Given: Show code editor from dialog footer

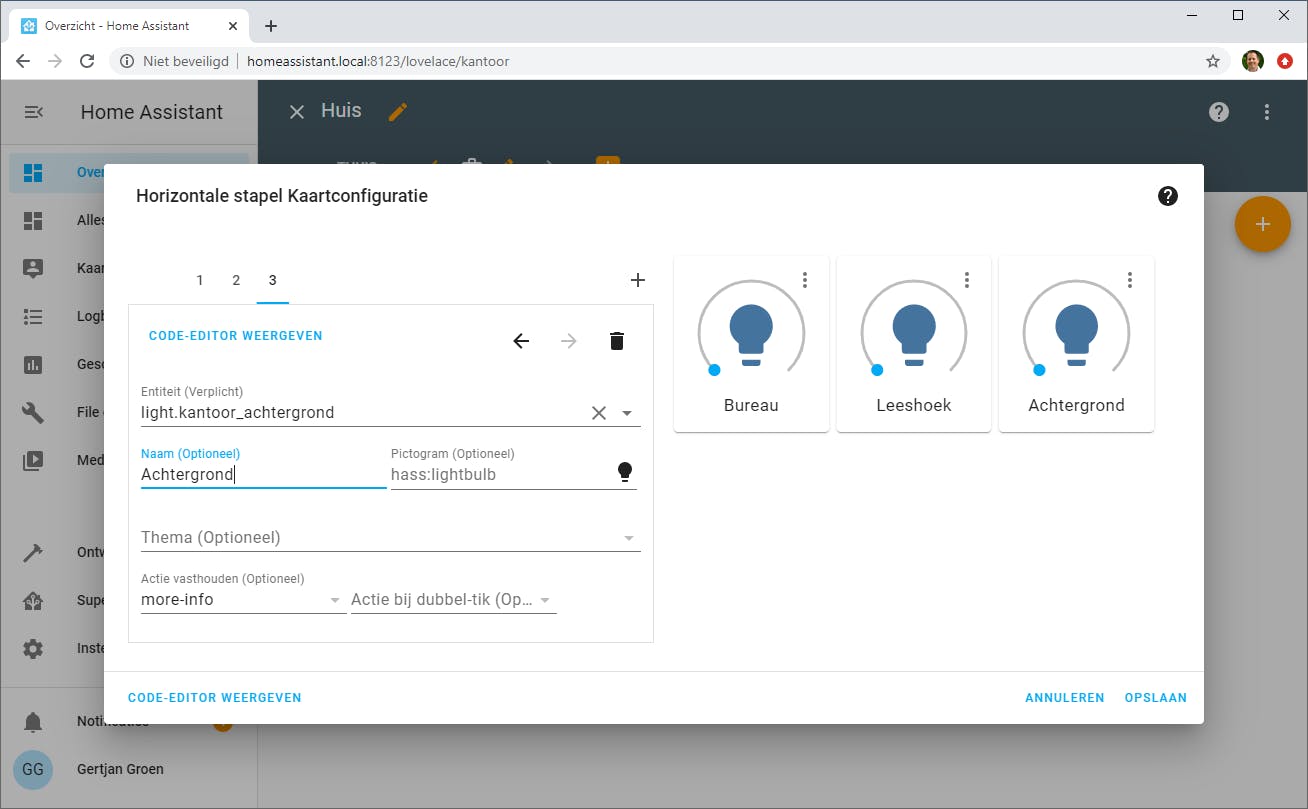Looking at the screenshot, I should 215,698.
